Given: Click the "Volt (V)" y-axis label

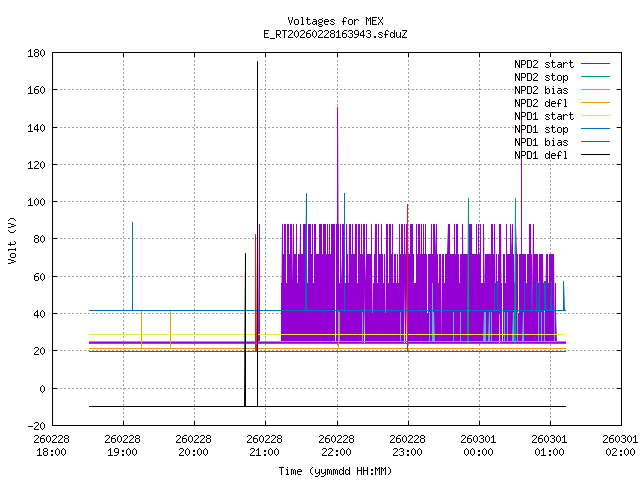Looking at the screenshot, I should coord(13,239).
